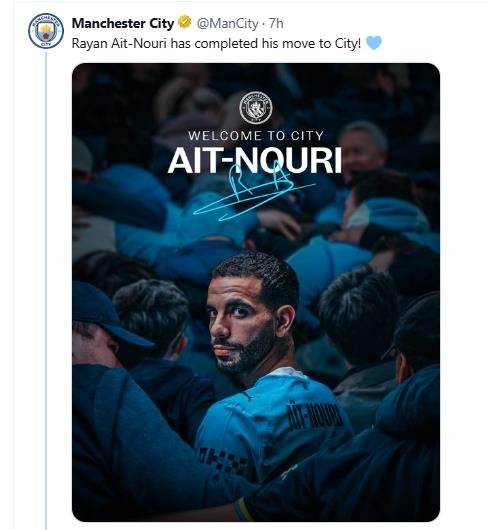Open the Manchester City display name
The width and height of the screenshot is (489, 530).
click(x=123, y=23)
